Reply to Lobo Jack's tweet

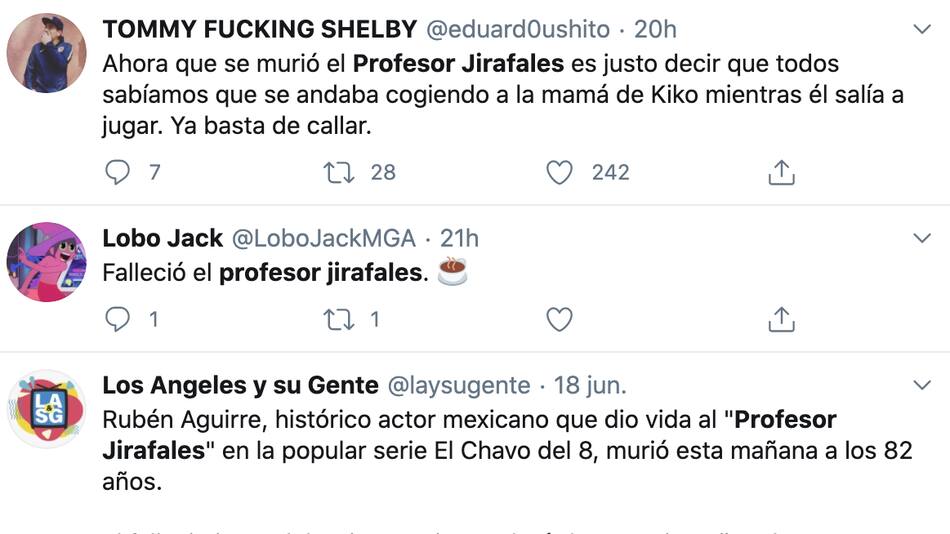click(118, 320)
